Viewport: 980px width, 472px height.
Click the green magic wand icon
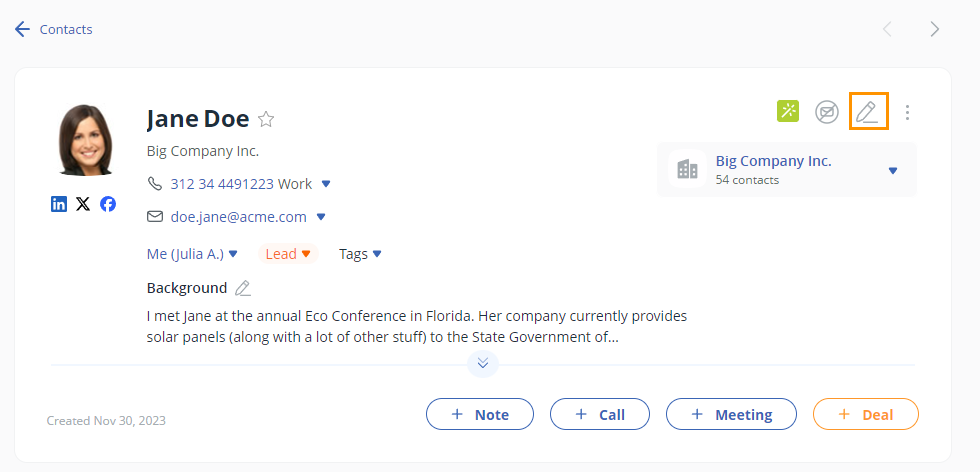pos(788,111)
